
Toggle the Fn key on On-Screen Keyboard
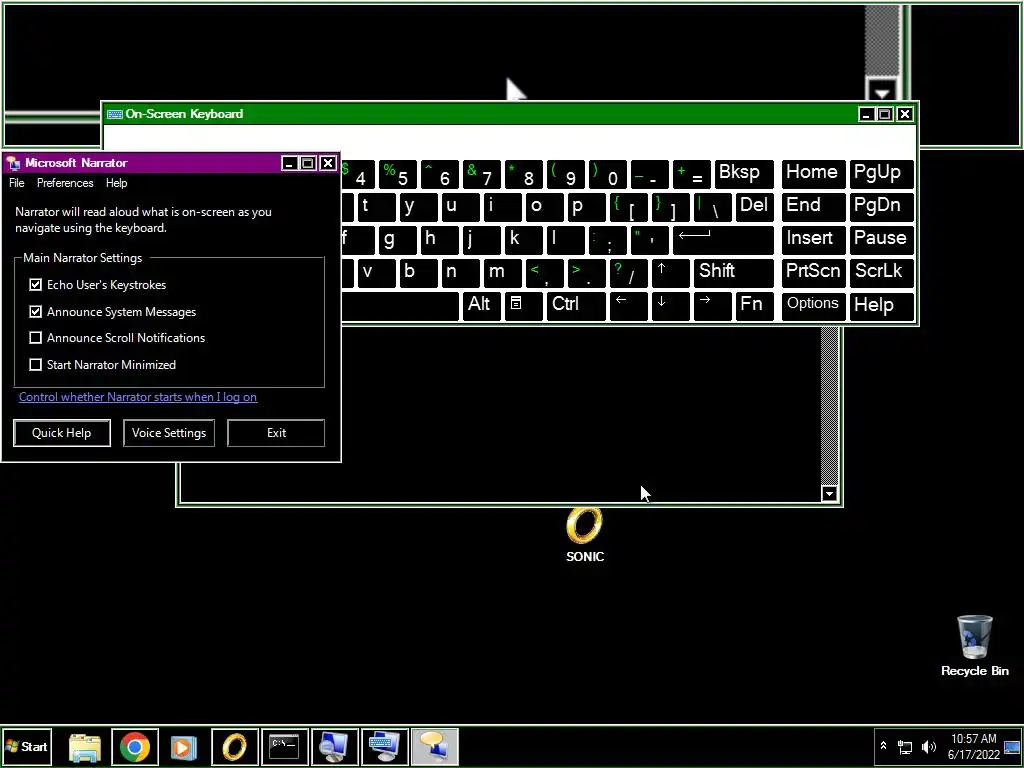point(754,305)
